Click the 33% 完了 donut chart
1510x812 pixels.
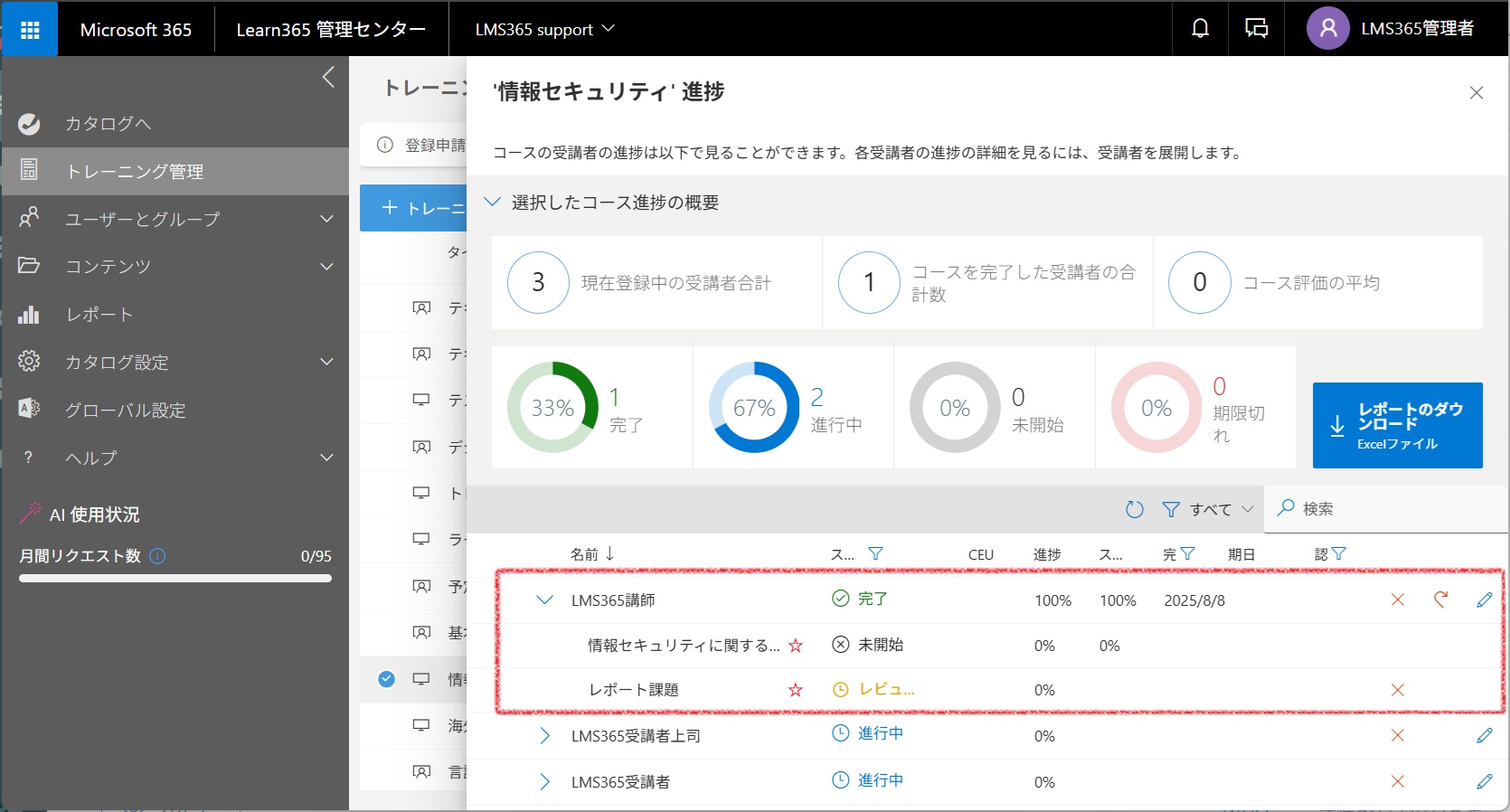point(552,408)
